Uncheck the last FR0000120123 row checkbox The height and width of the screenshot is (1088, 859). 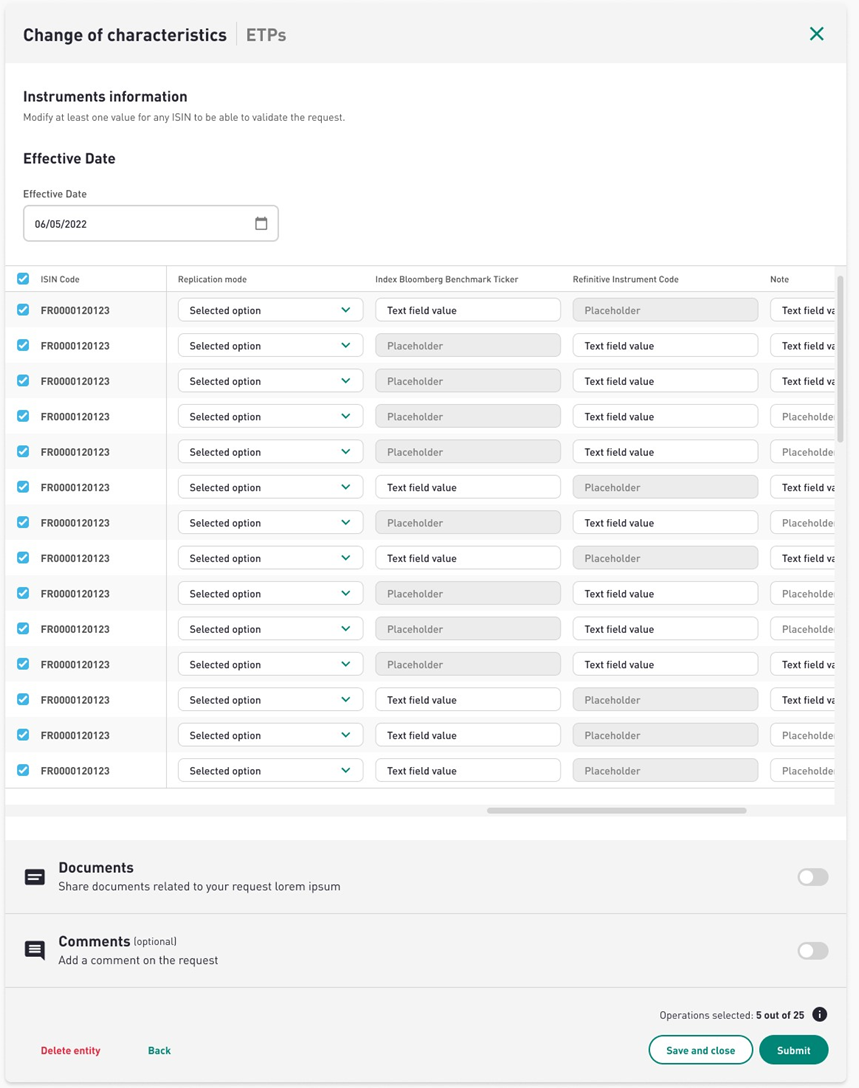(23, 771)
